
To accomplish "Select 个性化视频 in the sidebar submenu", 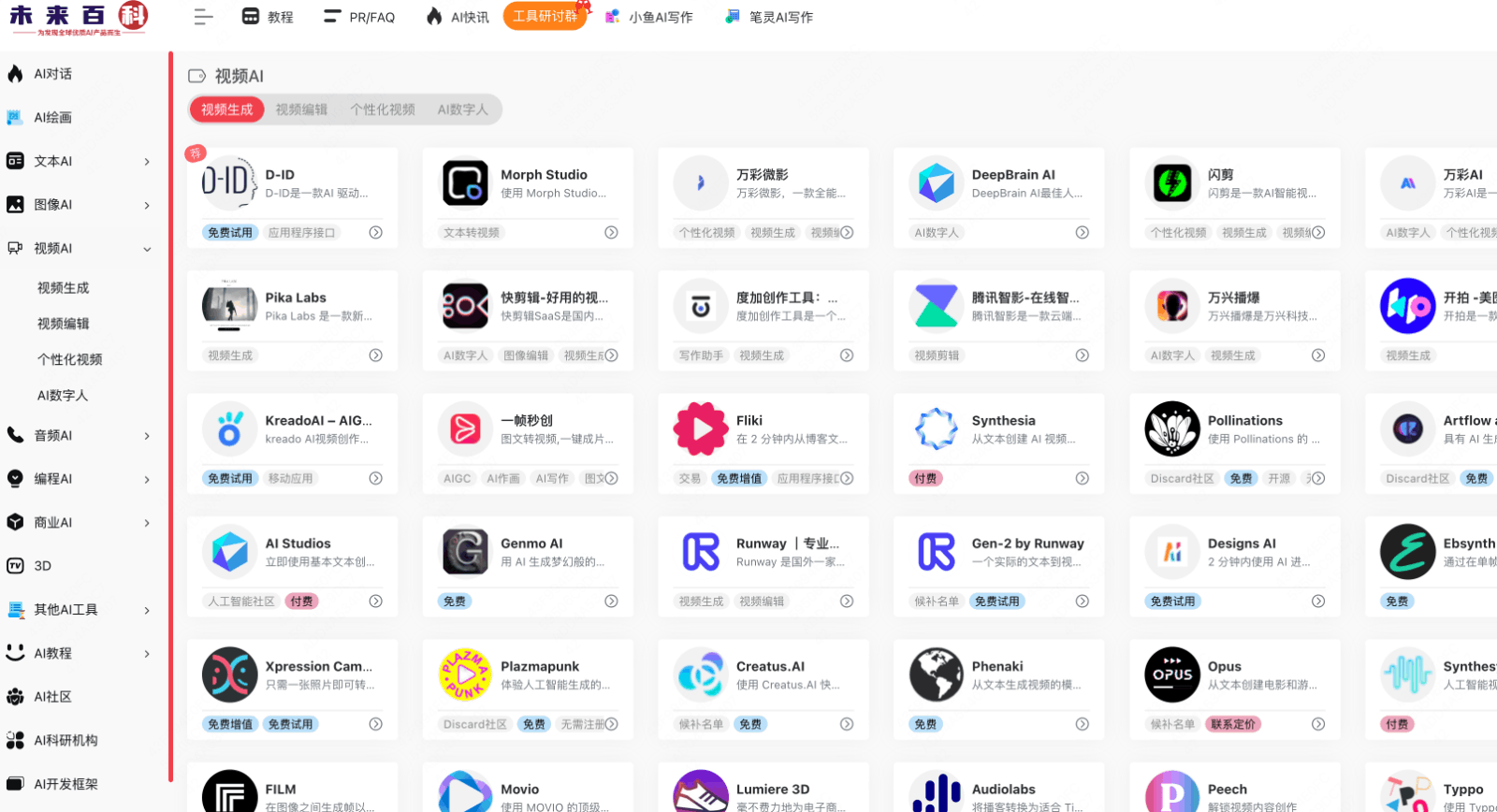I will (x=70, y=359).
